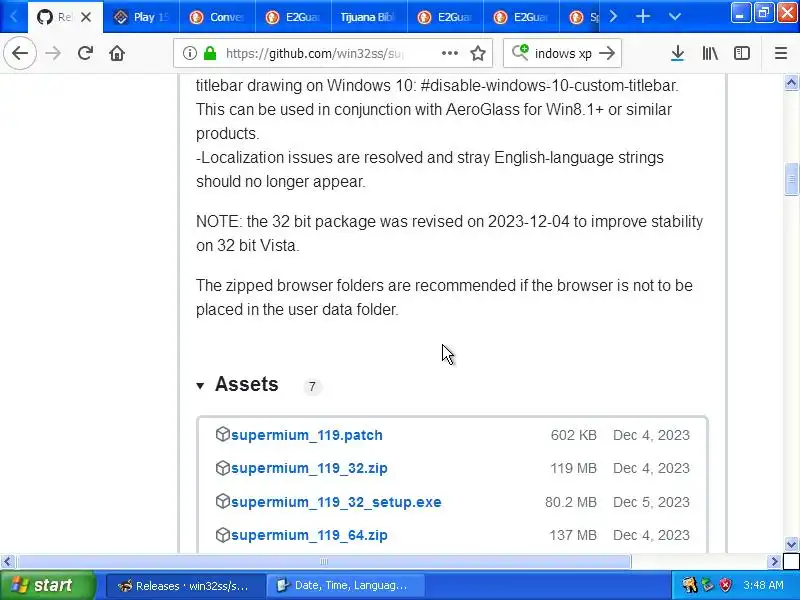Download supermium_119_64.zip

pos(309,535)
